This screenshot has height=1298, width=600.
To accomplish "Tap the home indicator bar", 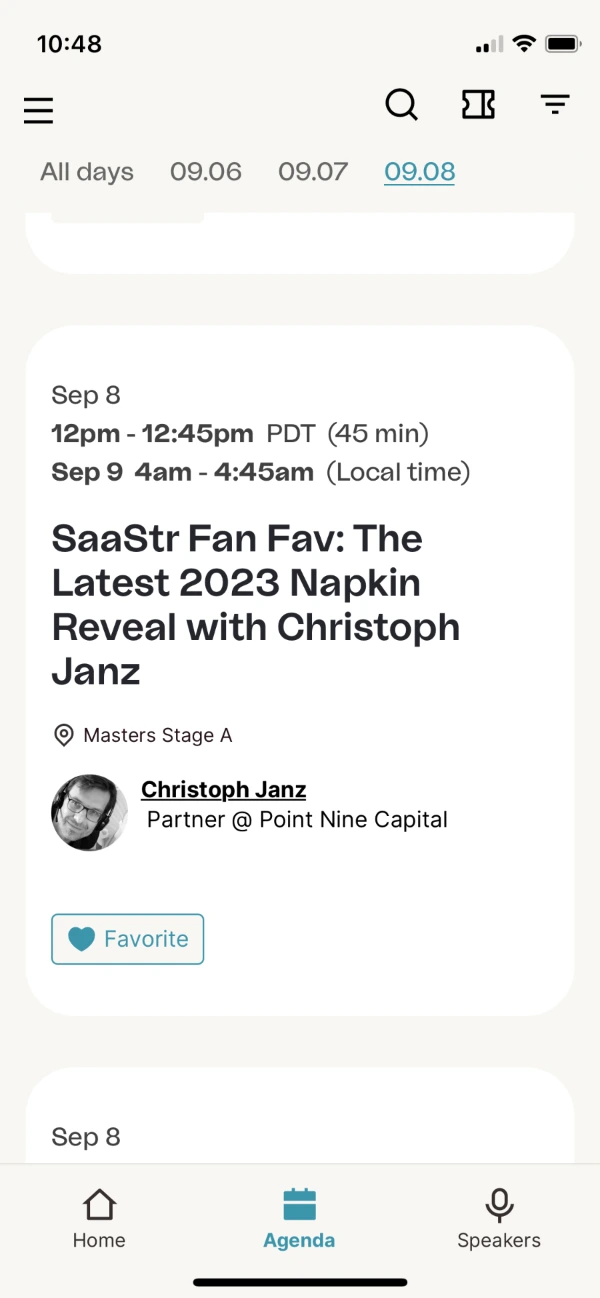I will coord(300,1282).
